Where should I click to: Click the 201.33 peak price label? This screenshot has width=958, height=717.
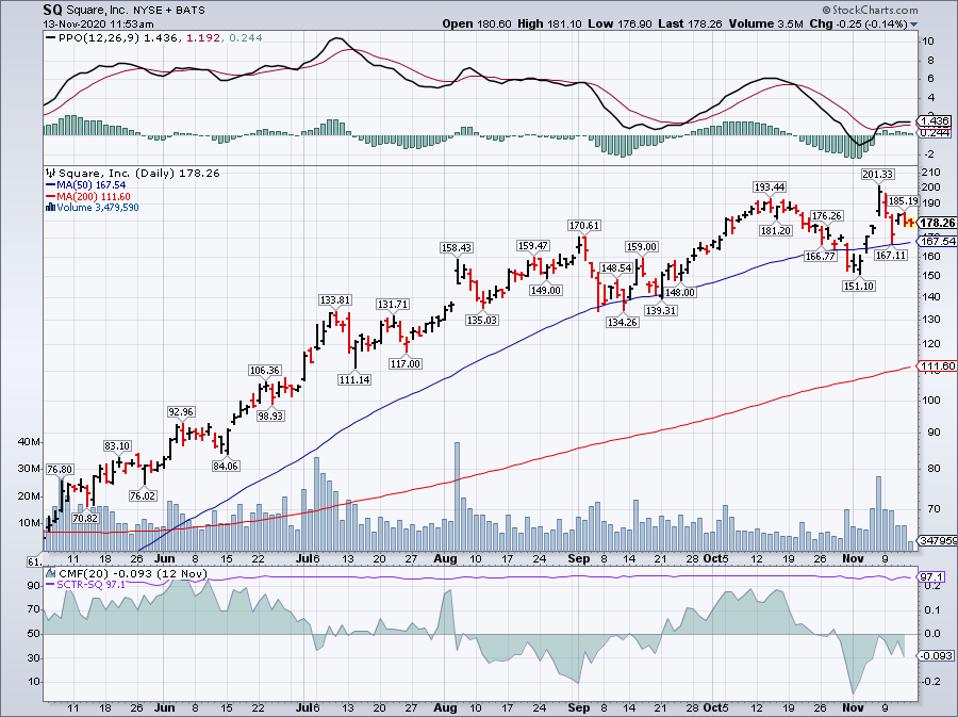point(877,174)
